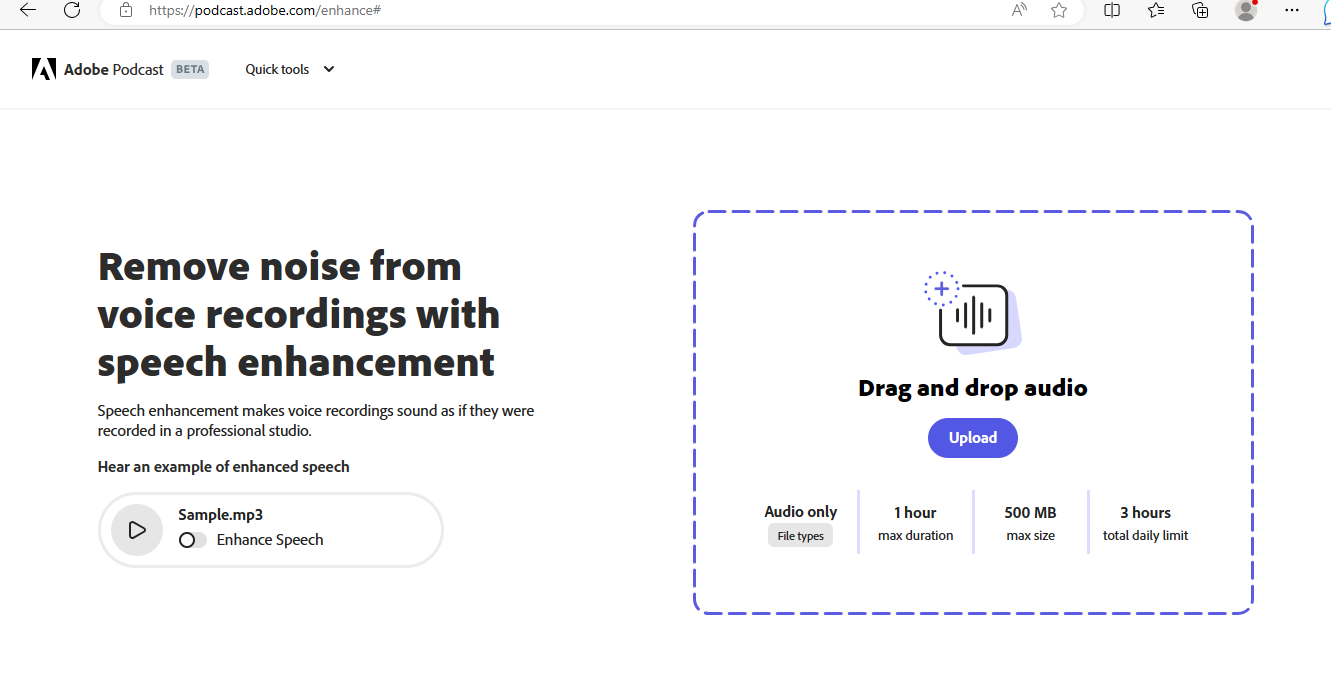Click the Remove noise from voice recordings heading
The height and width of the screenshot is (682, 1331).
(298, 314)
